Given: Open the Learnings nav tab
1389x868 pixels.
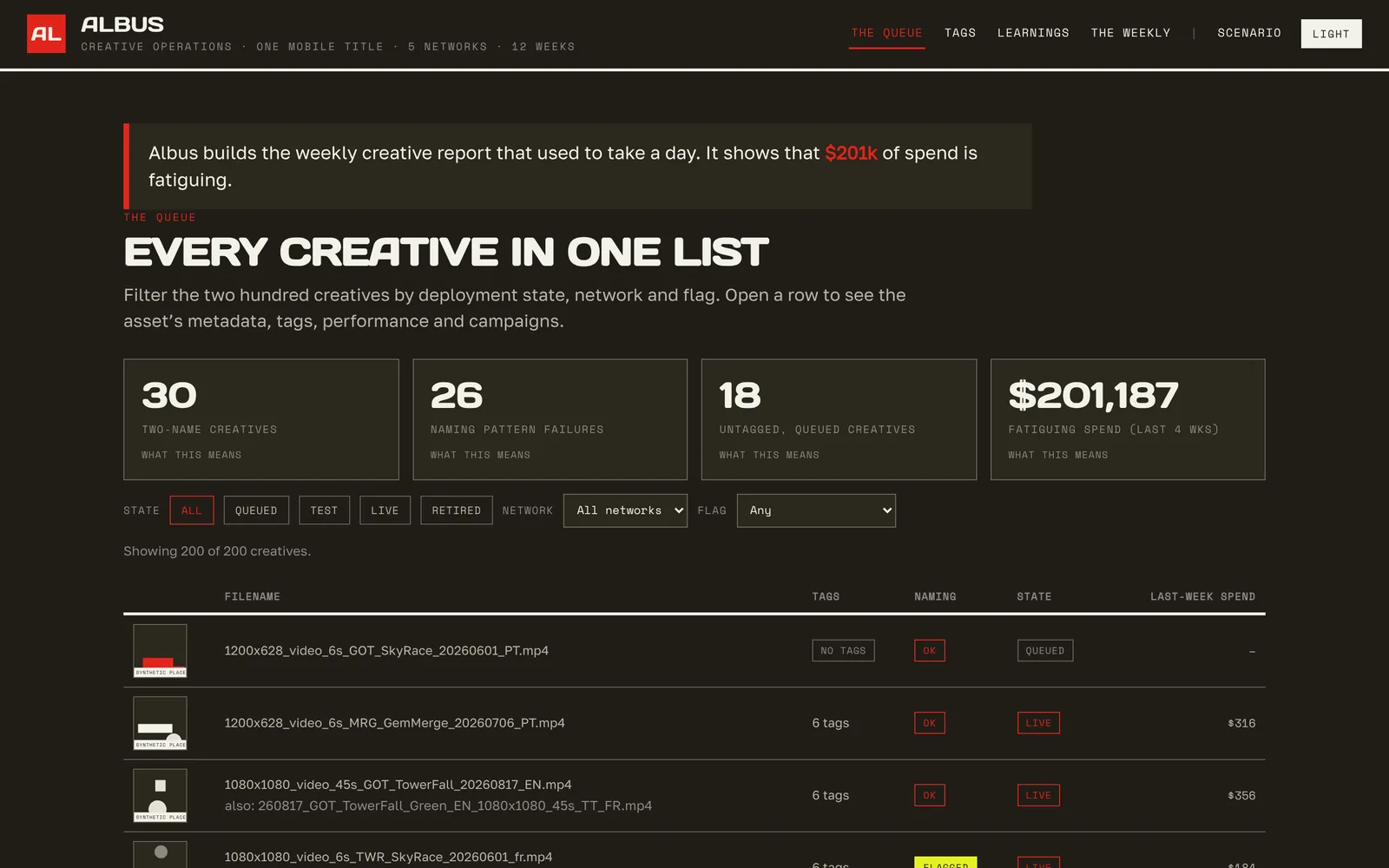Looking at the screenshot, I should [x=1033, y=33].
